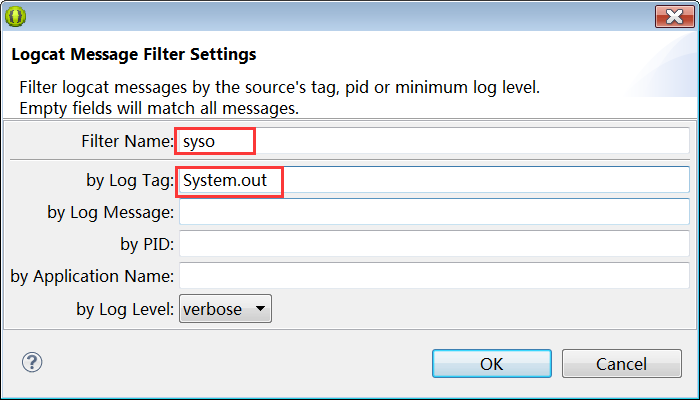This screenshot has height=400, width=700.
Task: Click the empty title bar area
Action: [340, 16]
